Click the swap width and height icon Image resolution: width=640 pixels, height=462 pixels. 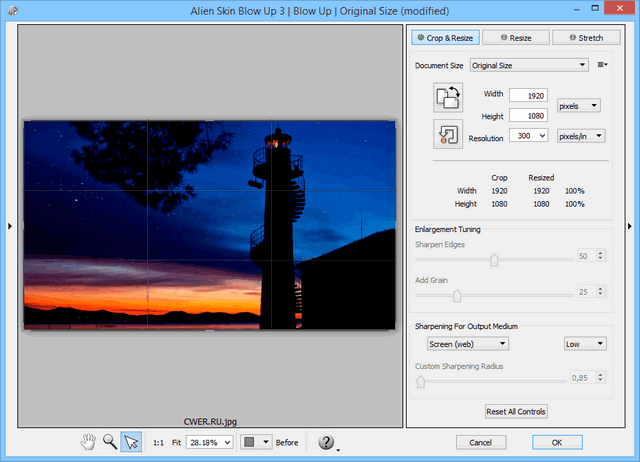point(447,97)
